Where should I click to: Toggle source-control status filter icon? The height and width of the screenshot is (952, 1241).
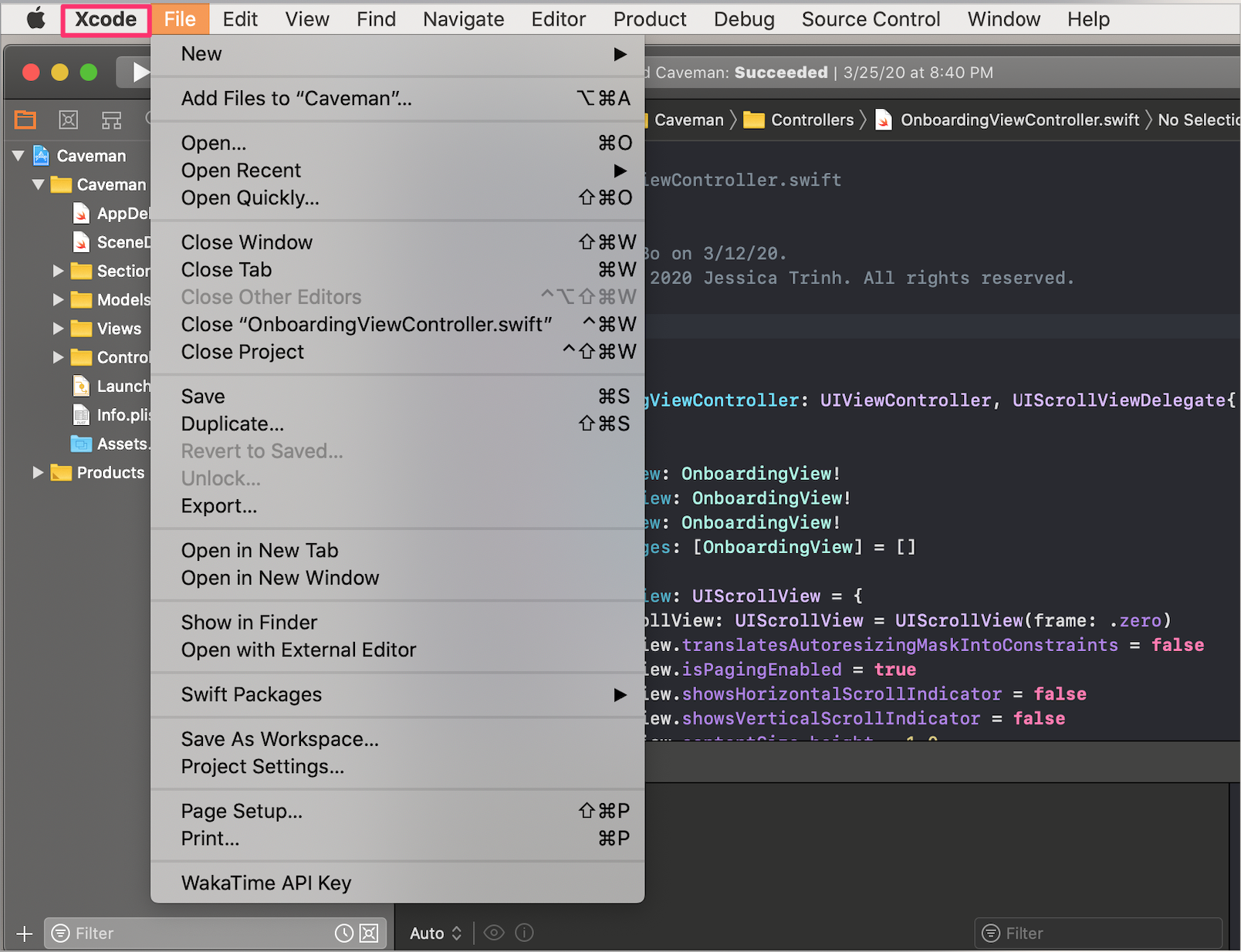tap(370, 933)
